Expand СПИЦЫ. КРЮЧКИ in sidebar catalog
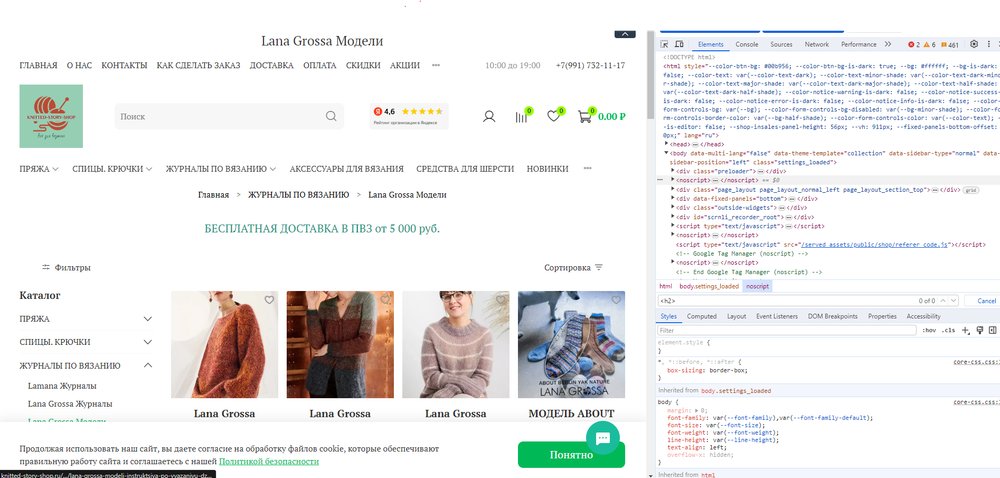The width and height of the screenshot is (1000, 478). point(148,342)
